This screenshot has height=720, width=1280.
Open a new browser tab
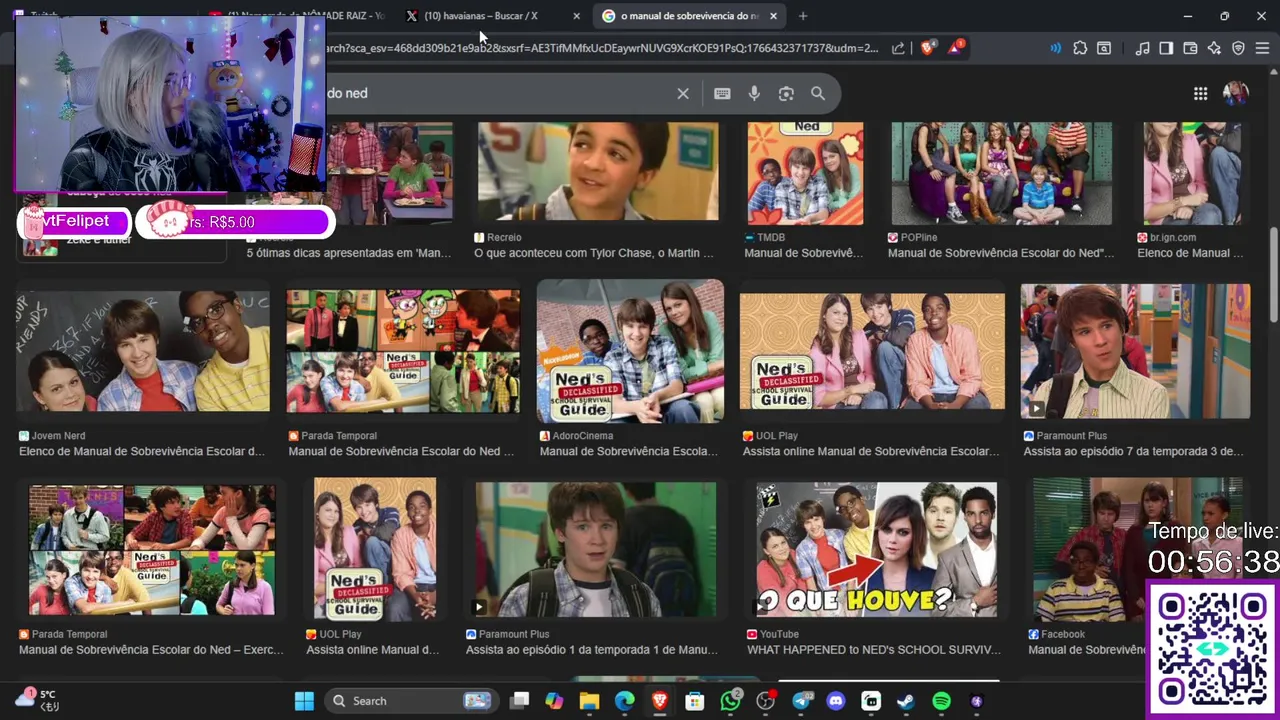click(x=803, y=16)
